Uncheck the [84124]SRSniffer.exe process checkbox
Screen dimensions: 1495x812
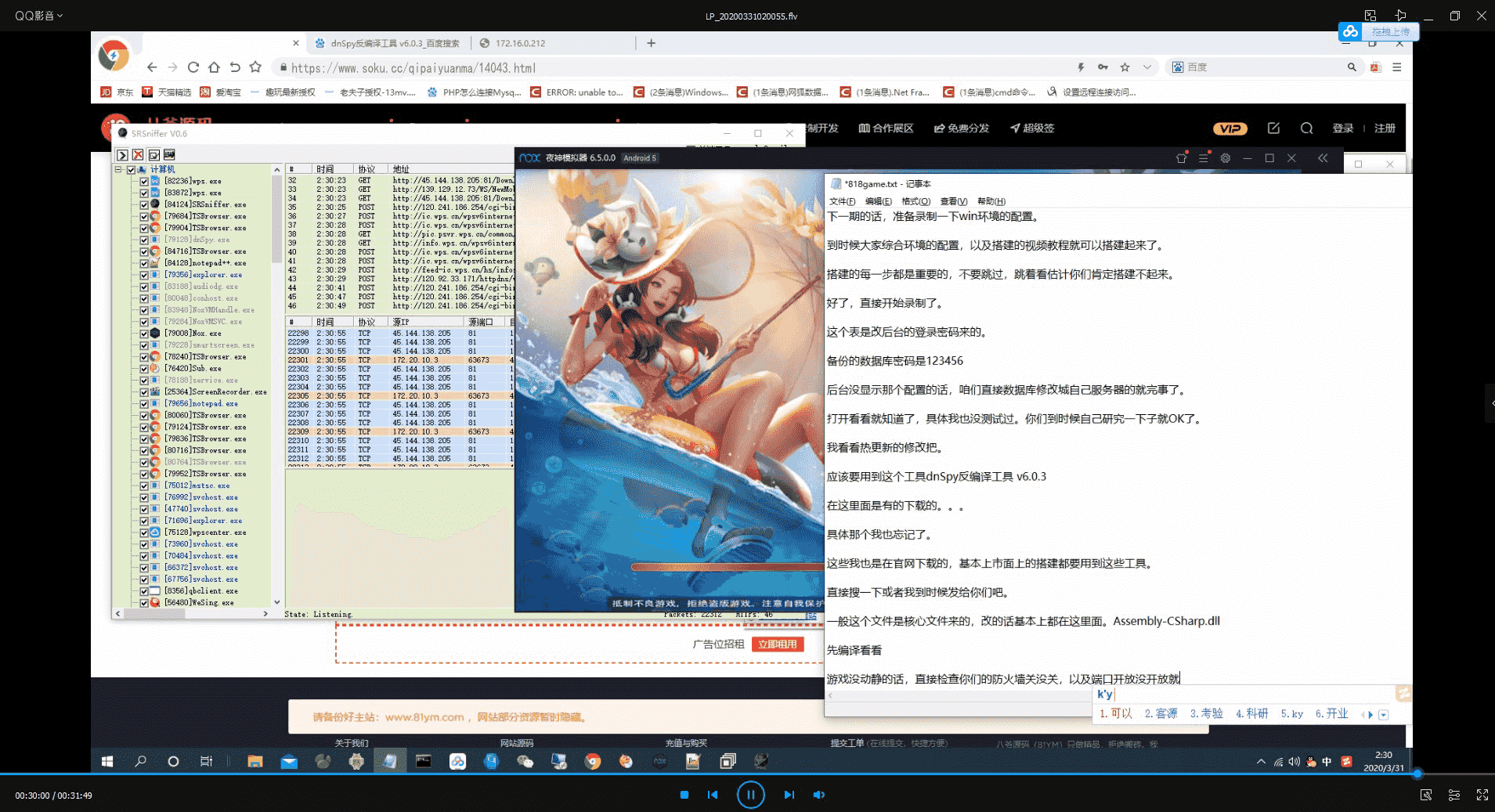coord(144,204)
